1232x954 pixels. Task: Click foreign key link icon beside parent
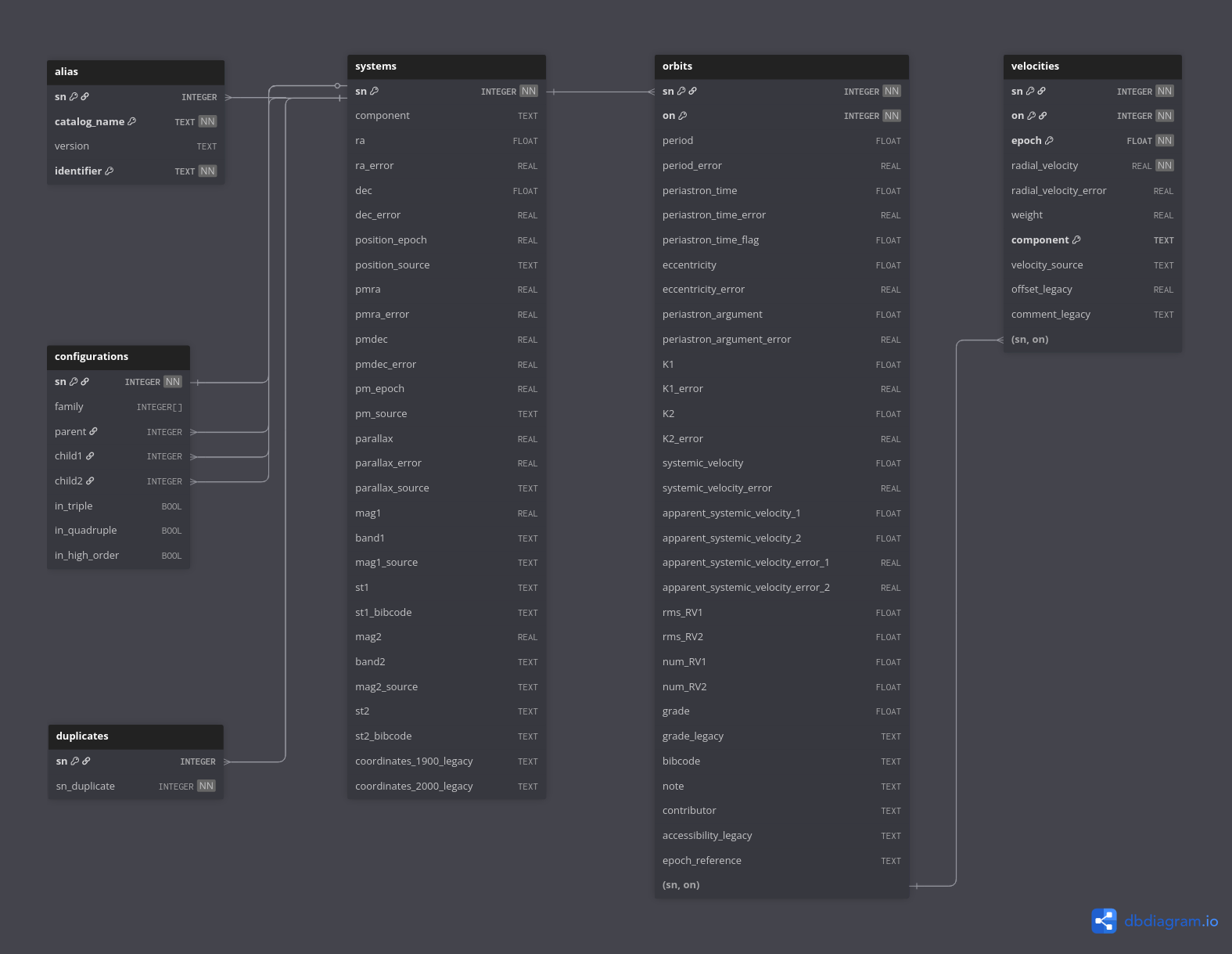93,431
